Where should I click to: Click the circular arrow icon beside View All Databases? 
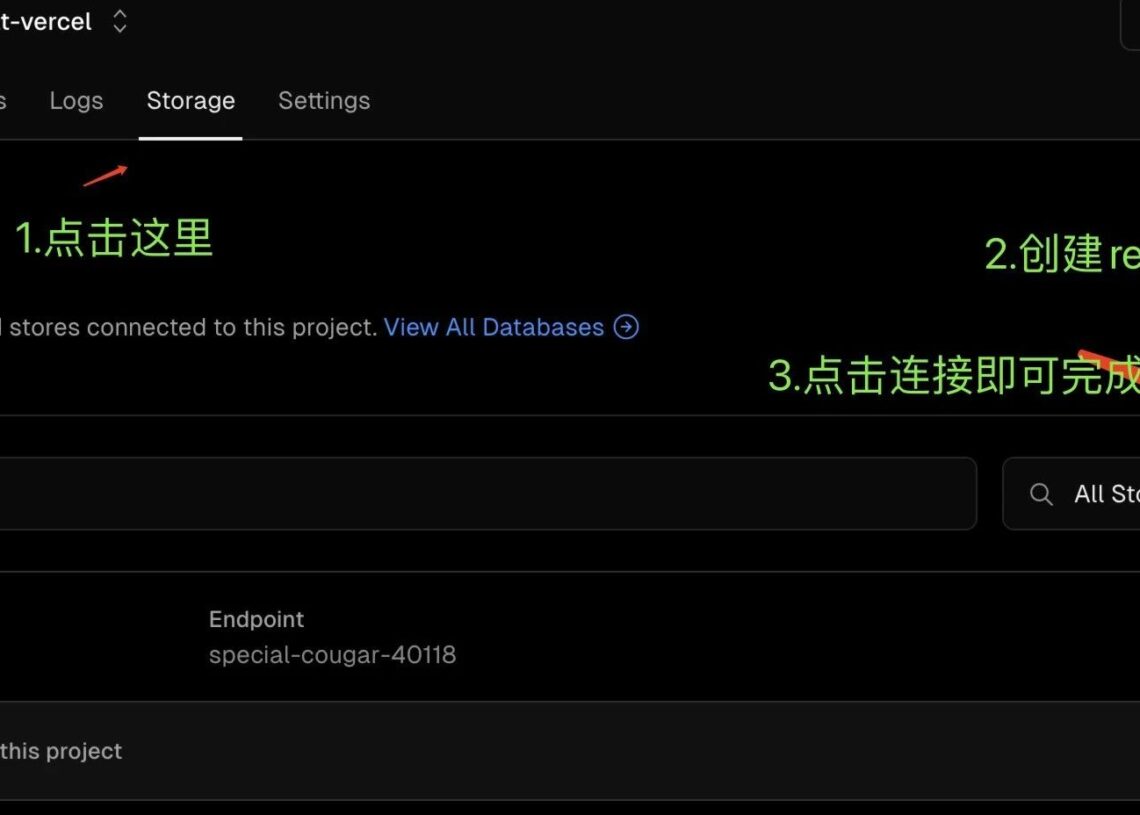click(625, 327)
